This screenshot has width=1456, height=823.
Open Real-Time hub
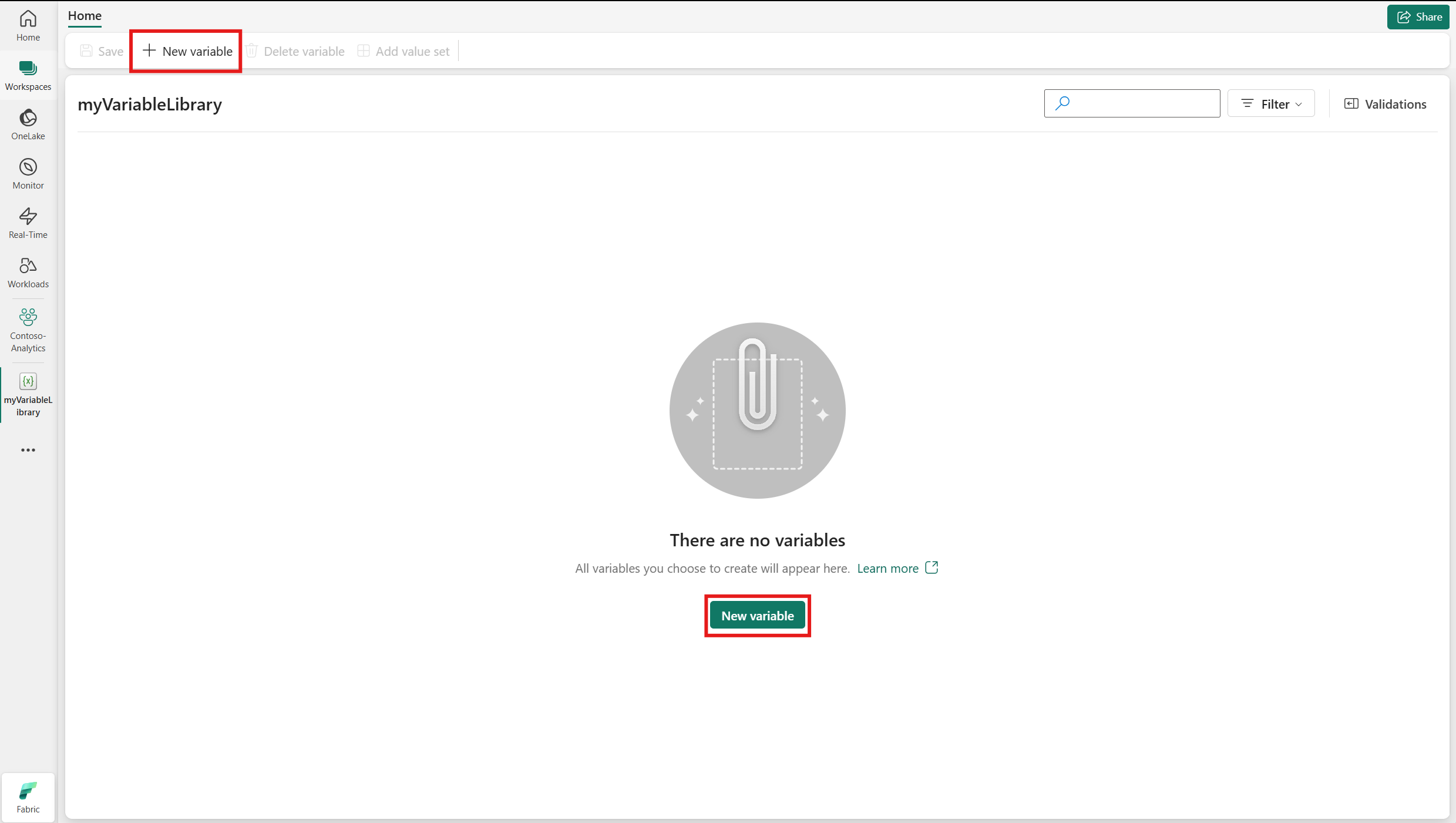[x=28, y=223]
